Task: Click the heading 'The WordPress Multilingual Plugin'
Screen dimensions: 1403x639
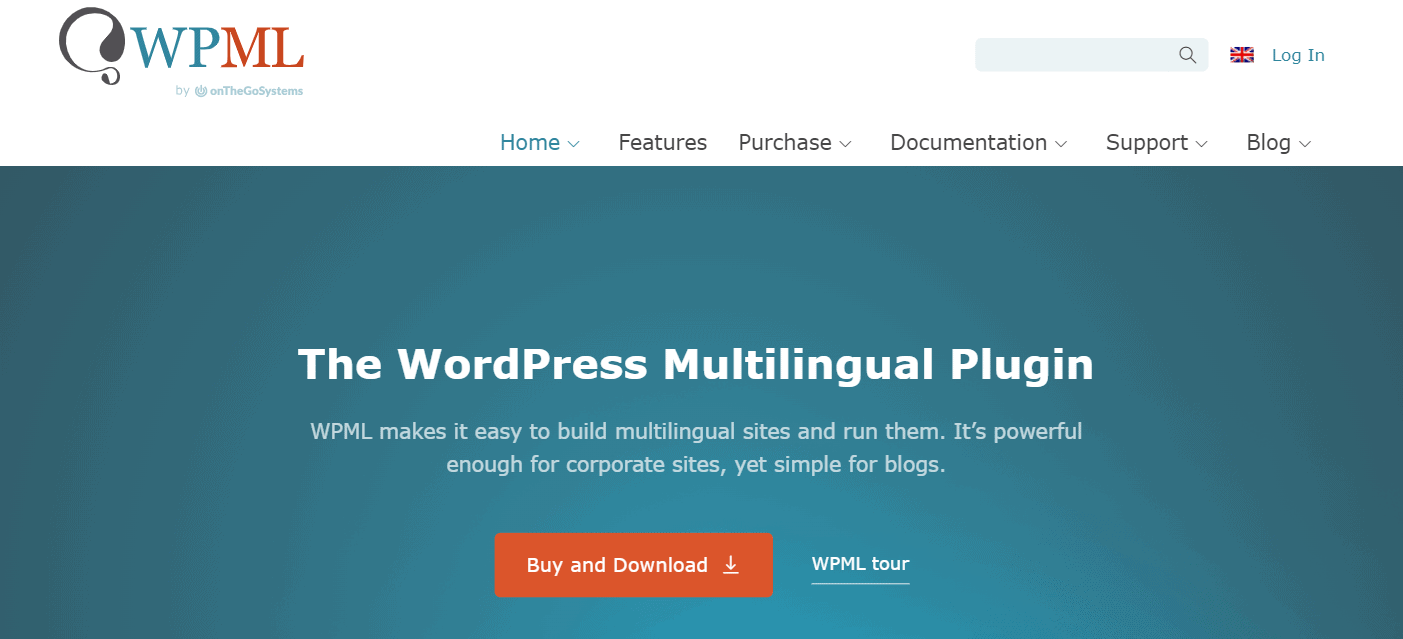Action: (x=696, y=364)
